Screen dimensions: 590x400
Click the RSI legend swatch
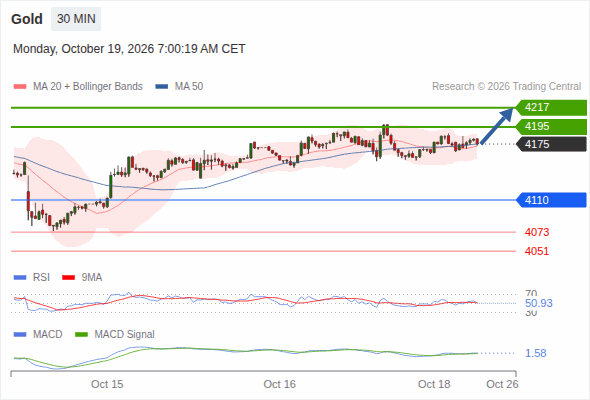click(20, 278)
